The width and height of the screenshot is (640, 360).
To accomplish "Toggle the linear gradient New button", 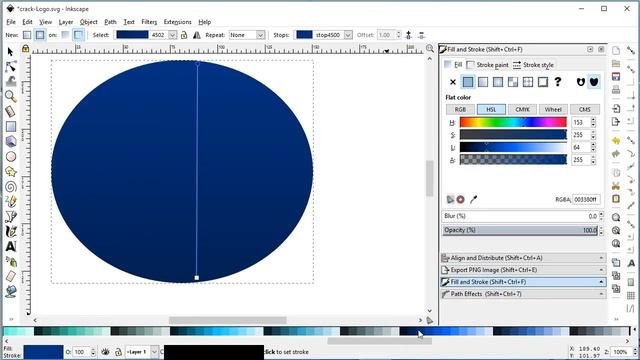I will tap(27, 35).
